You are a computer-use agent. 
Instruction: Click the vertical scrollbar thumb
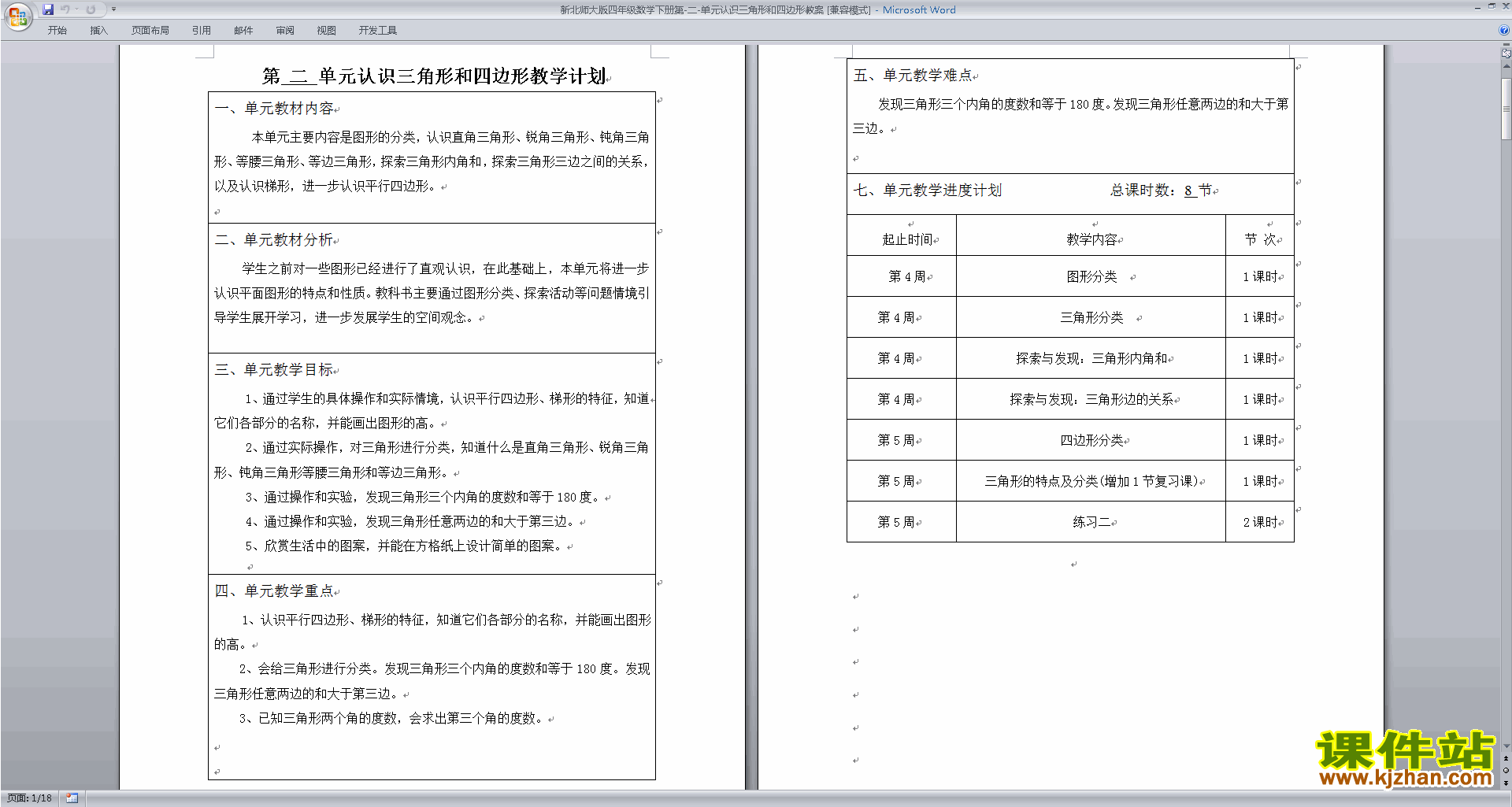(1506, 109)
